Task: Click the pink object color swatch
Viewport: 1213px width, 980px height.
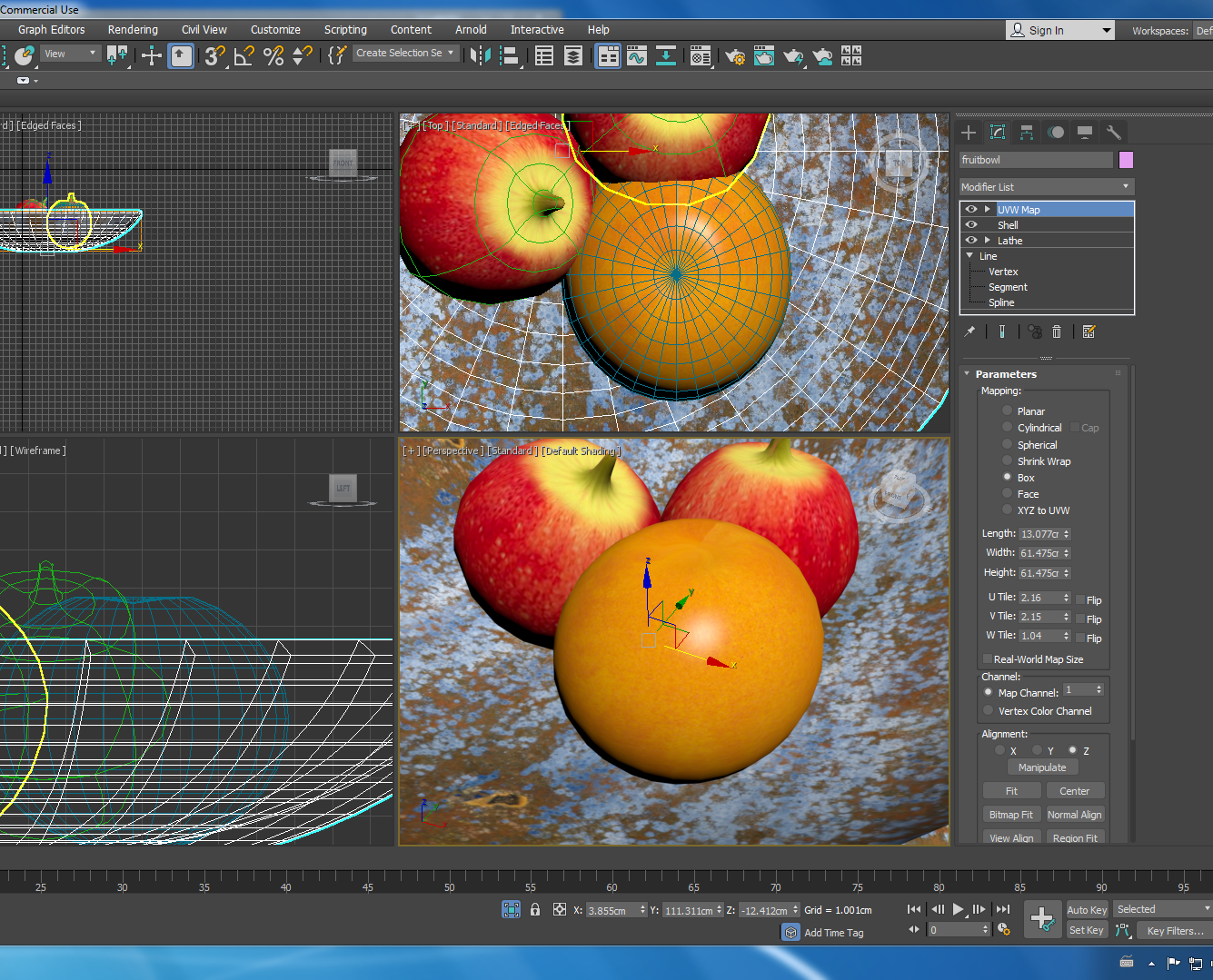Action: 1126,160
